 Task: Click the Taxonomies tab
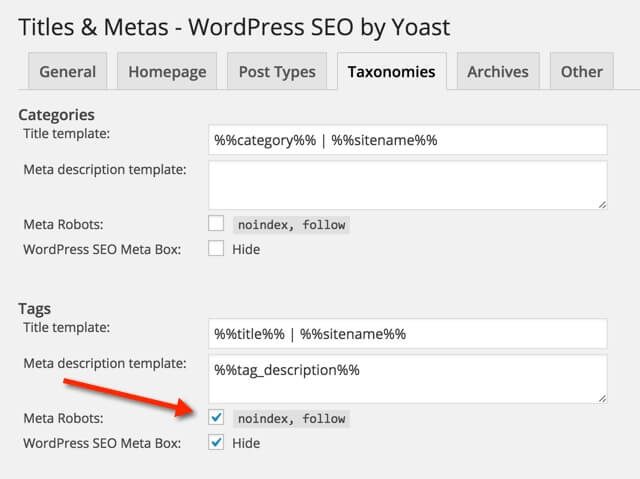391,71
